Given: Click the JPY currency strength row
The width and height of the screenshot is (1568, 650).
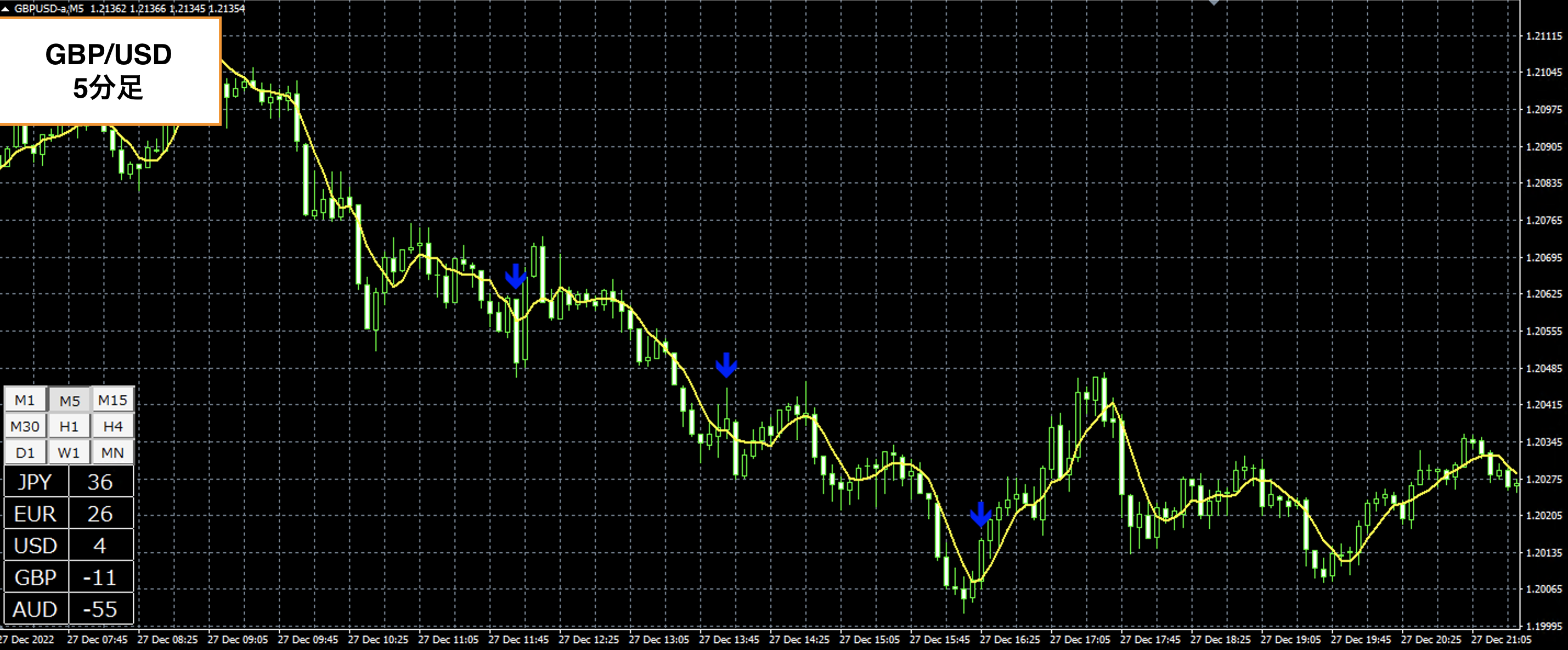Looking at the screenshot, I should [35, 482].
